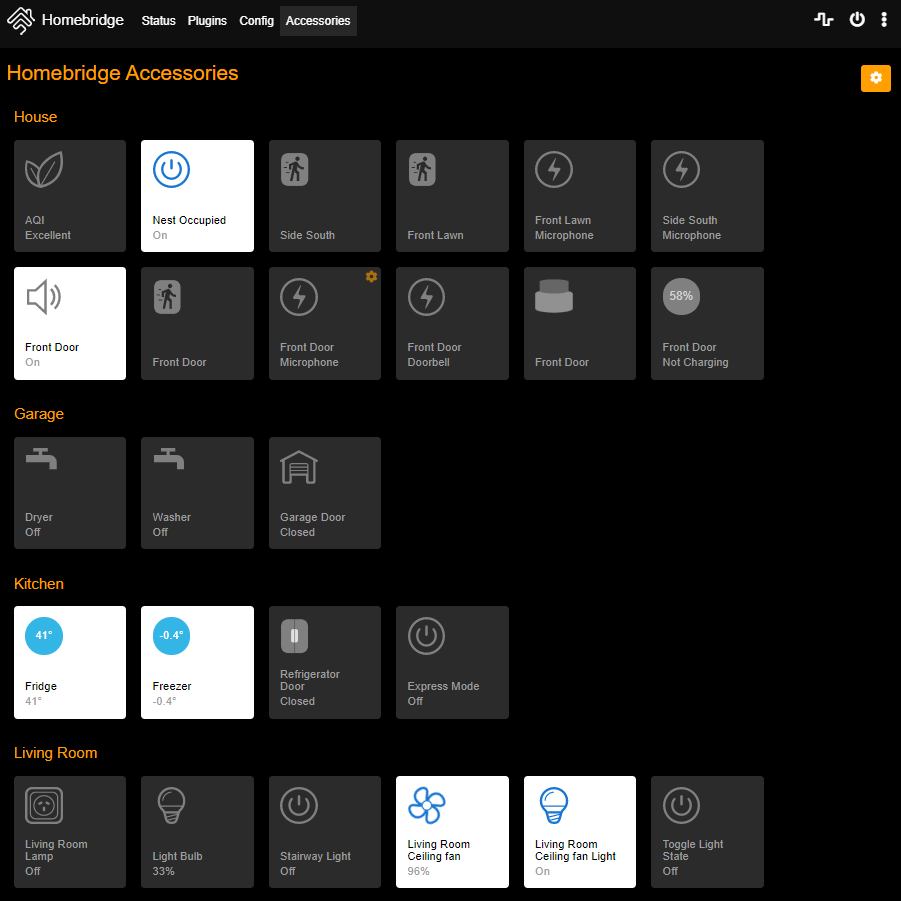
Task: Click the power restart icon in header
Action: point(857,20)
